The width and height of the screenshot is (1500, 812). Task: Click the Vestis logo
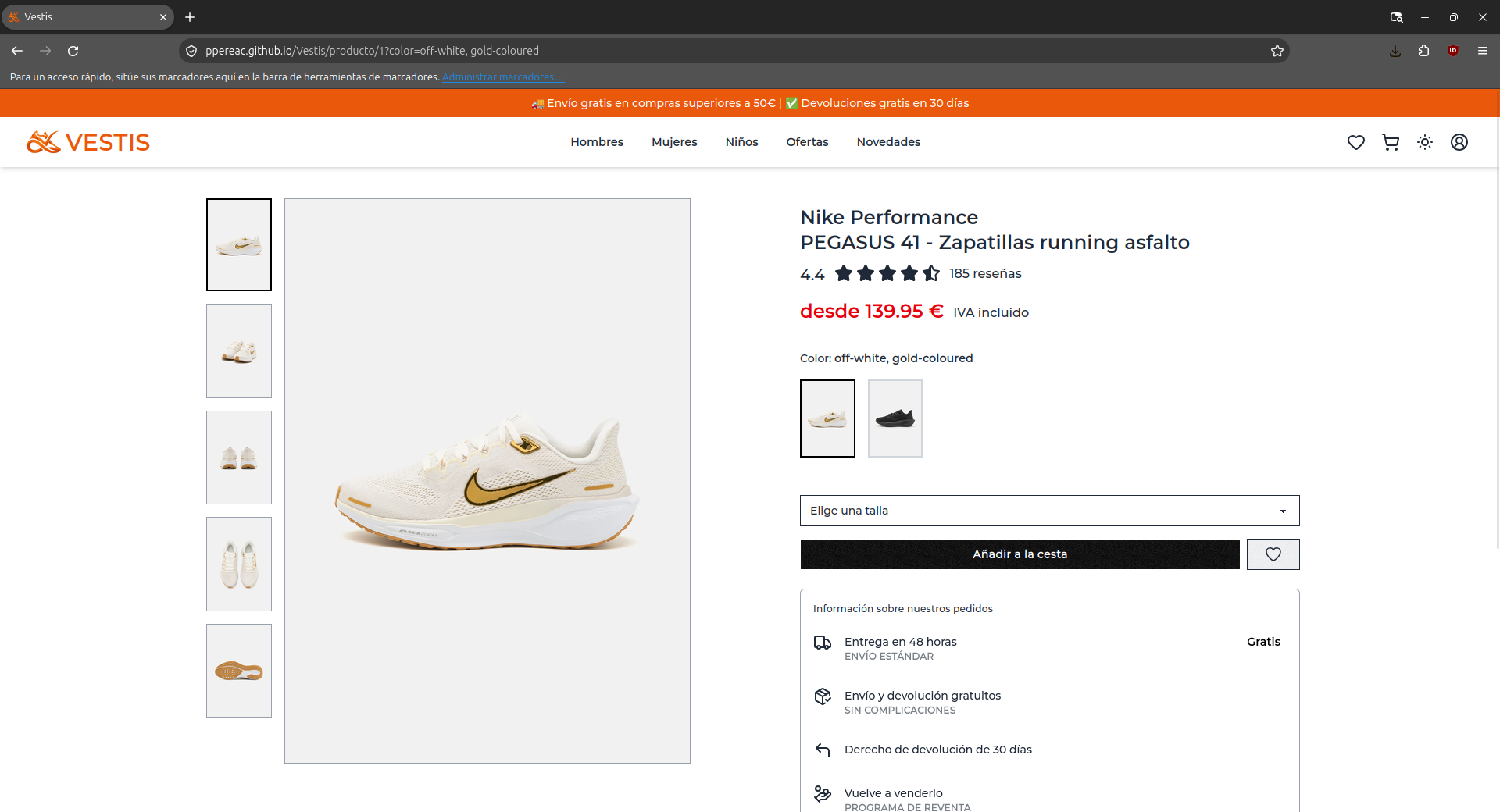pyautogui.click(x=88, y=142)
